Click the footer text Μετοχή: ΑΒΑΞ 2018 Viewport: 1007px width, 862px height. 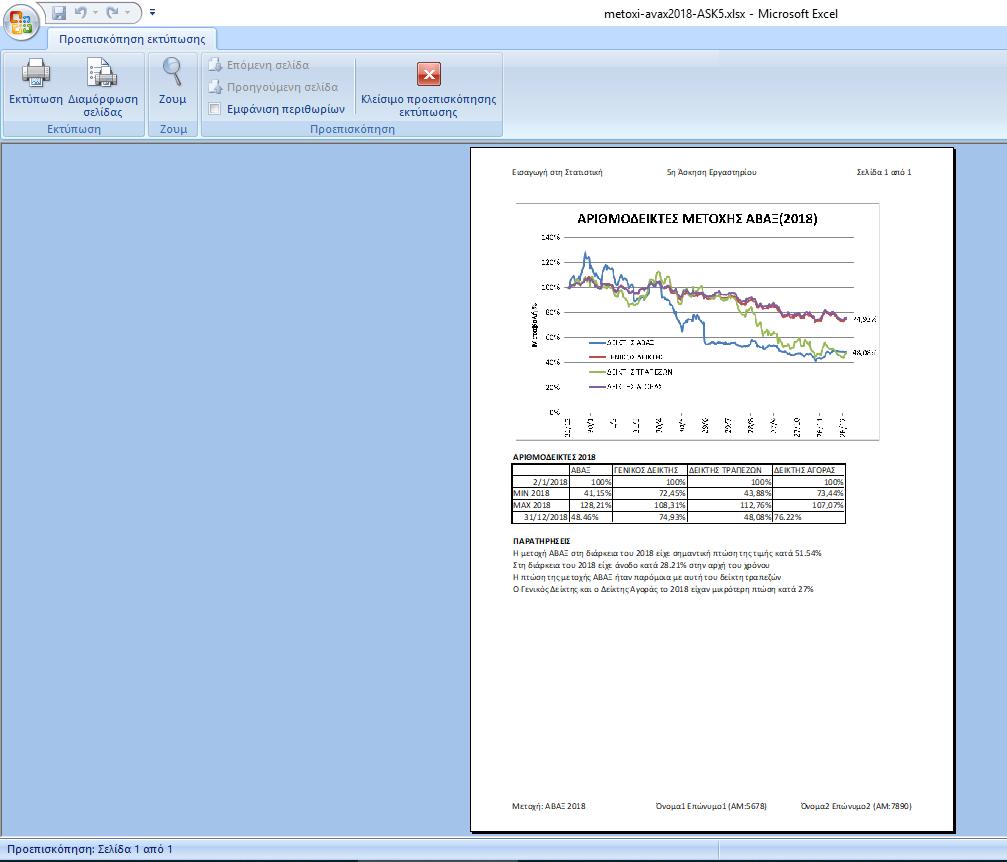tap(548, 806)
